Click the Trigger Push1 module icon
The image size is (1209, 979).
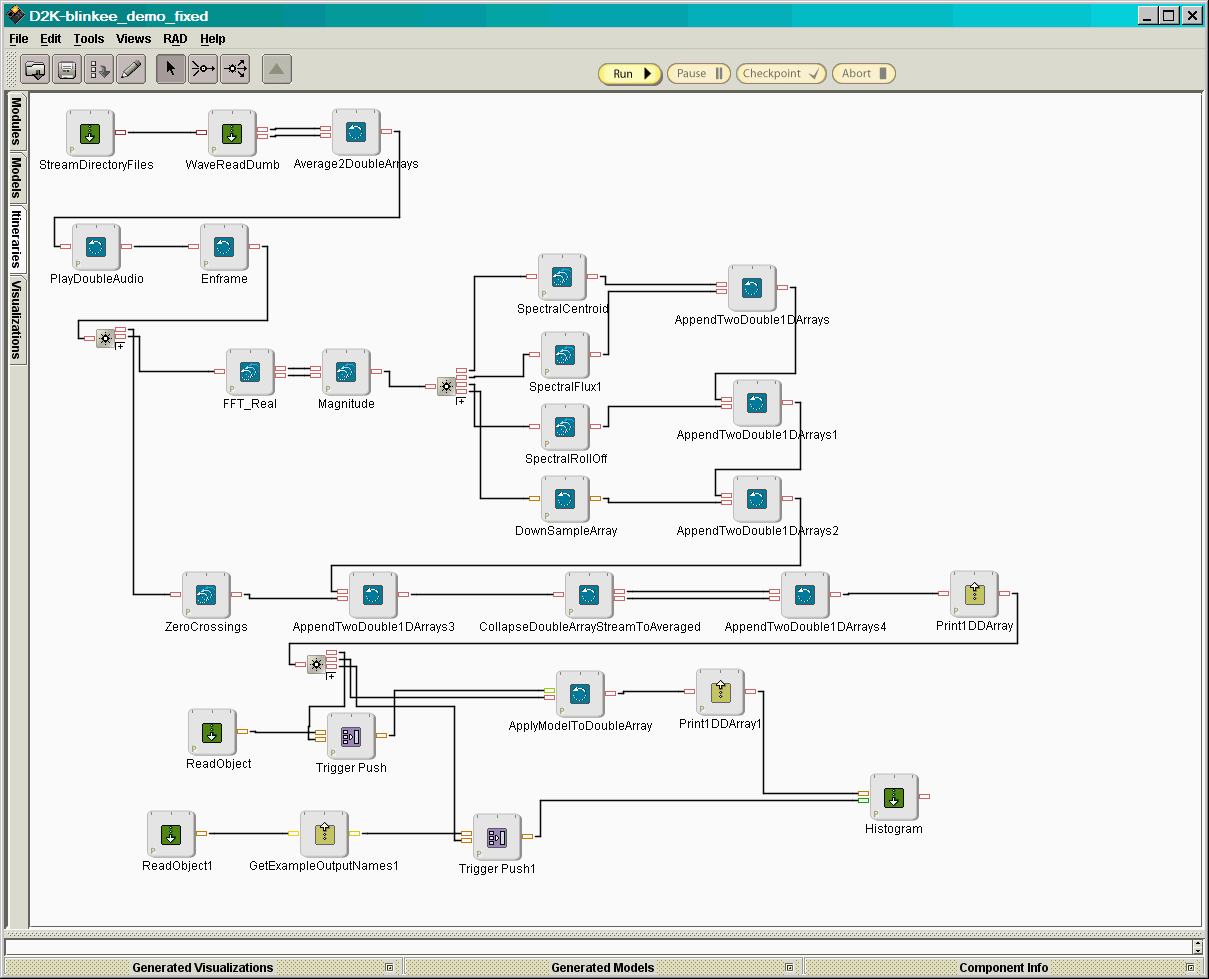(x=497, y=837)
